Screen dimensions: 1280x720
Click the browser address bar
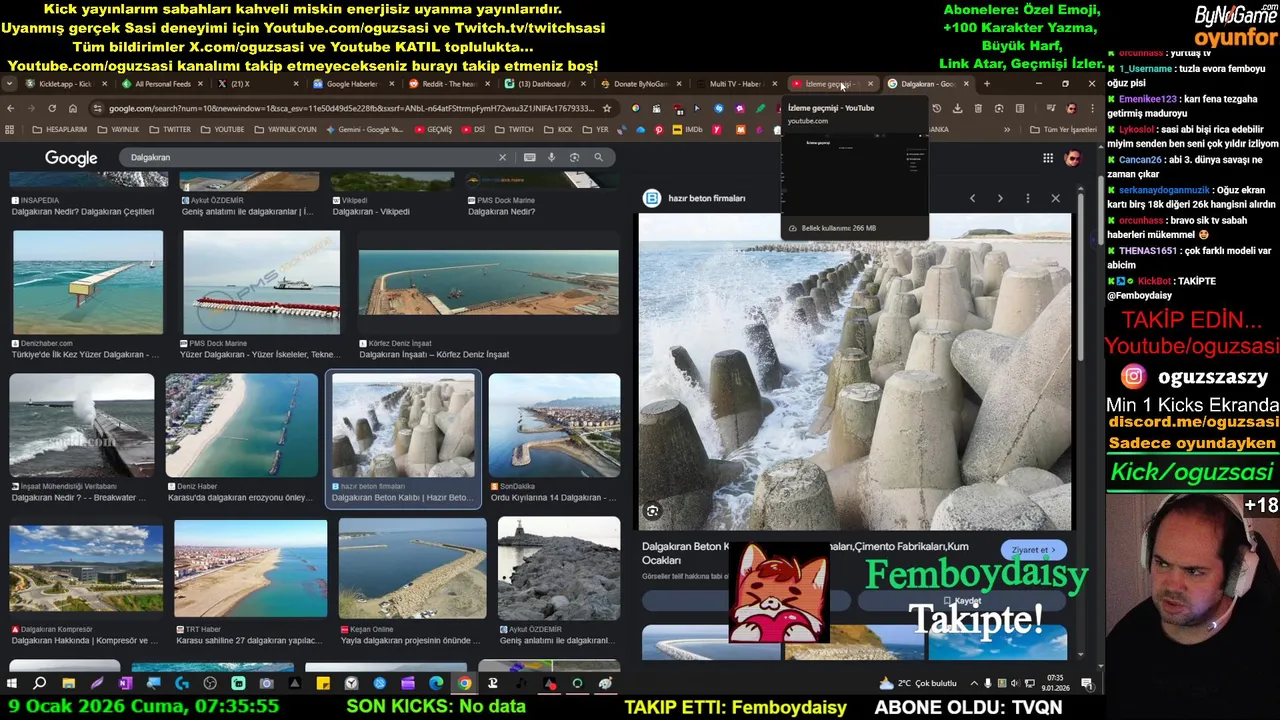pos(350,108)
